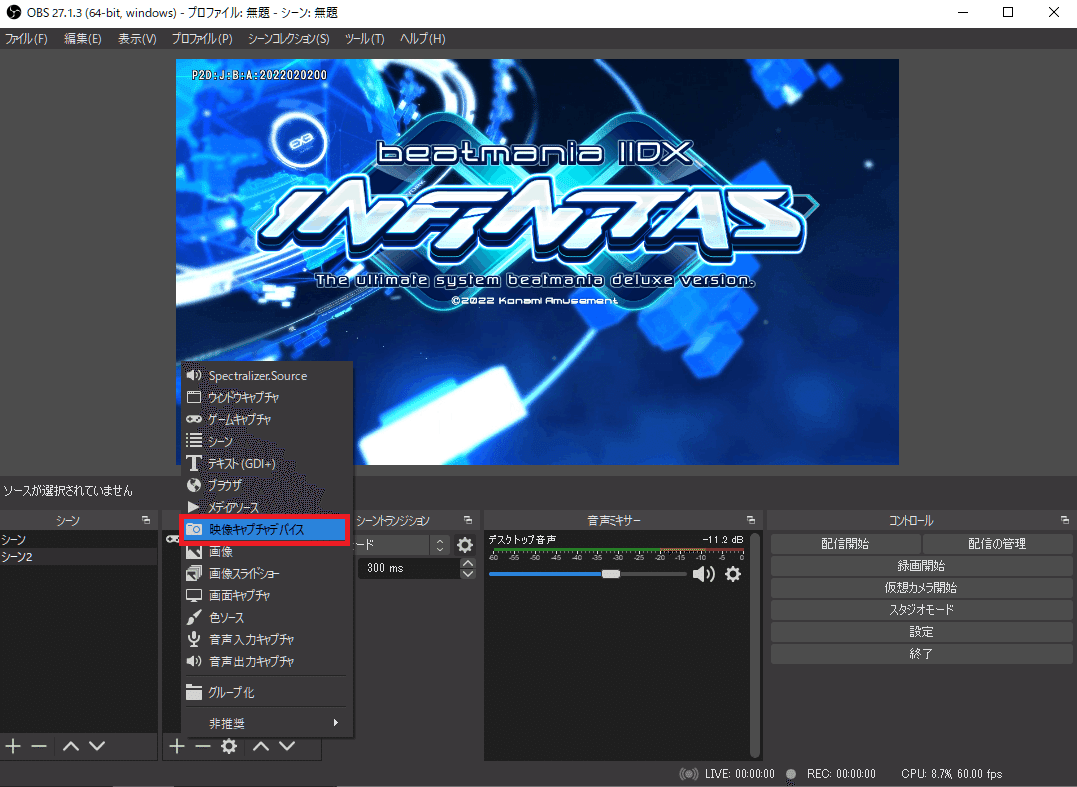
Task: Open the ヘルプ(H) menu
Action: [422, 38]
